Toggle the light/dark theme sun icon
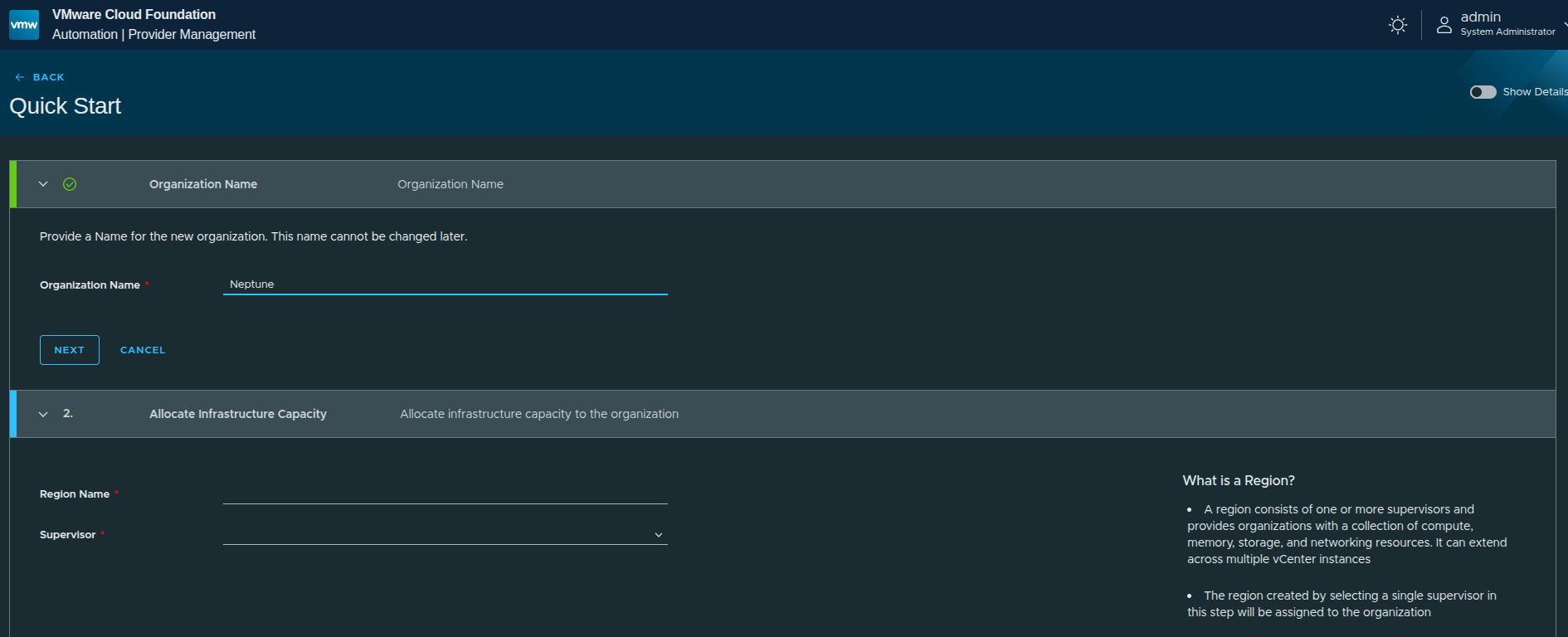This screenshot has height=637, width=1568. tap(1398, 25)
